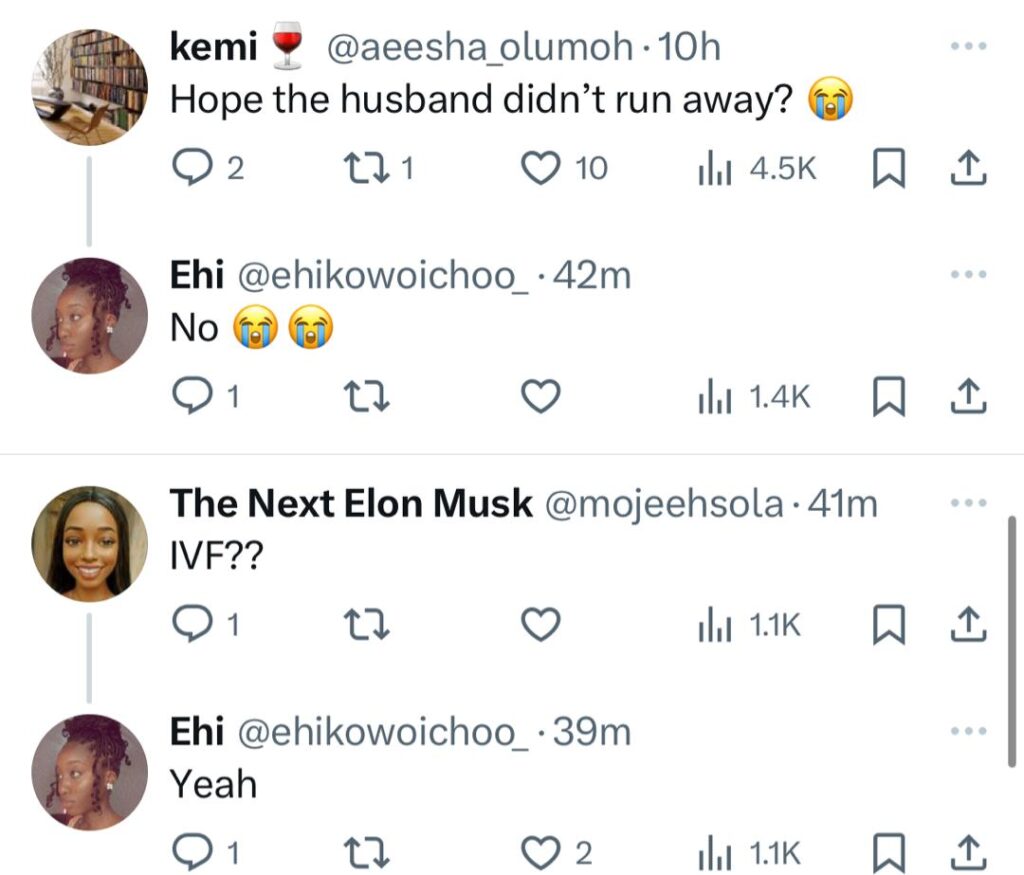This screenshot has width=1024, height=875.
Task: Open @aeesha_olumoh profile handle
Action: [479, 47]
